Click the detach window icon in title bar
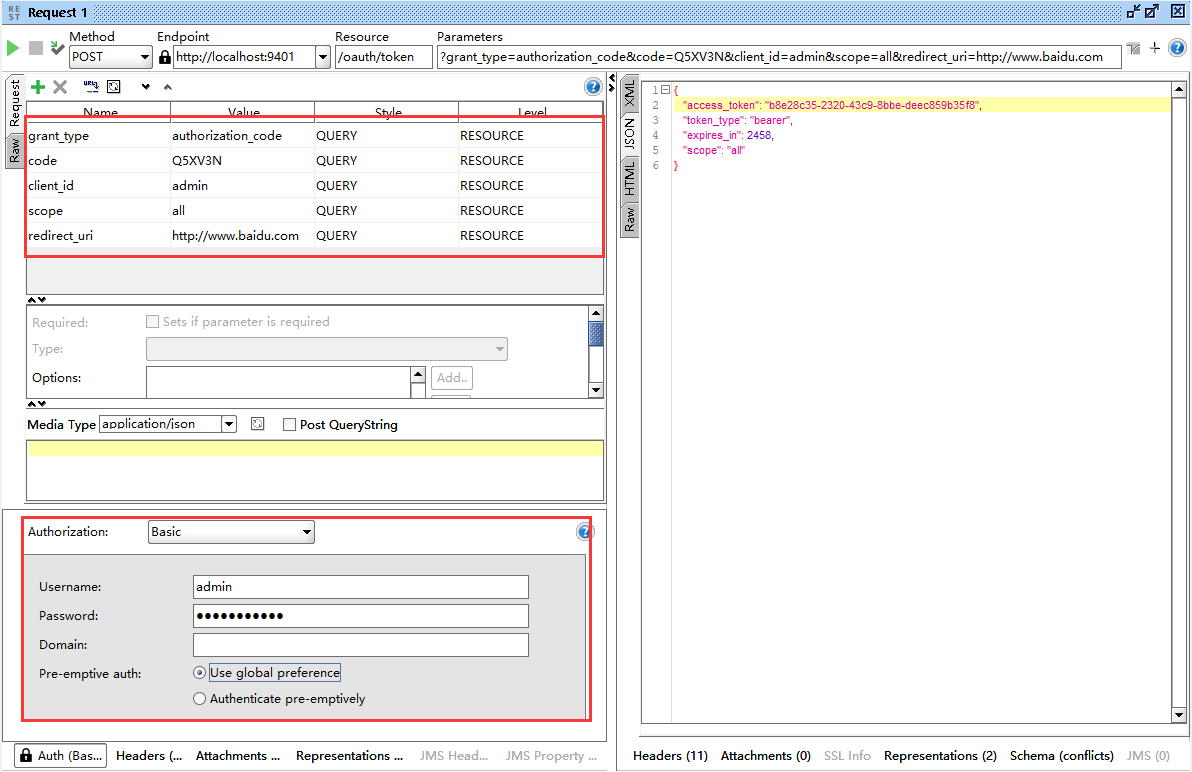This screenshot has width=1192, height=772. coord(1133,11)
